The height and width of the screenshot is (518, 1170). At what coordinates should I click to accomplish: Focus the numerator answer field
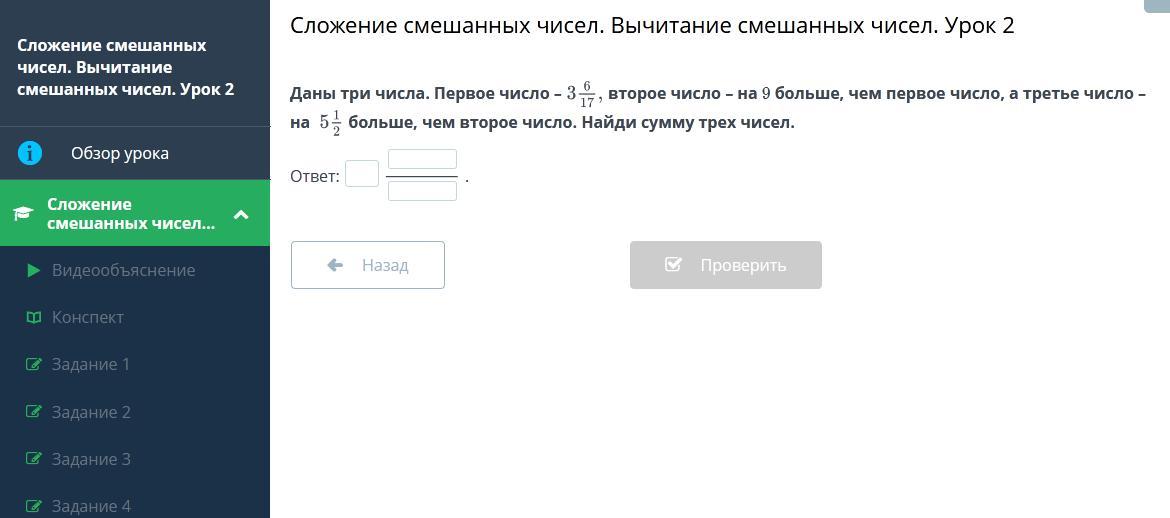click(x=422, y=160)
